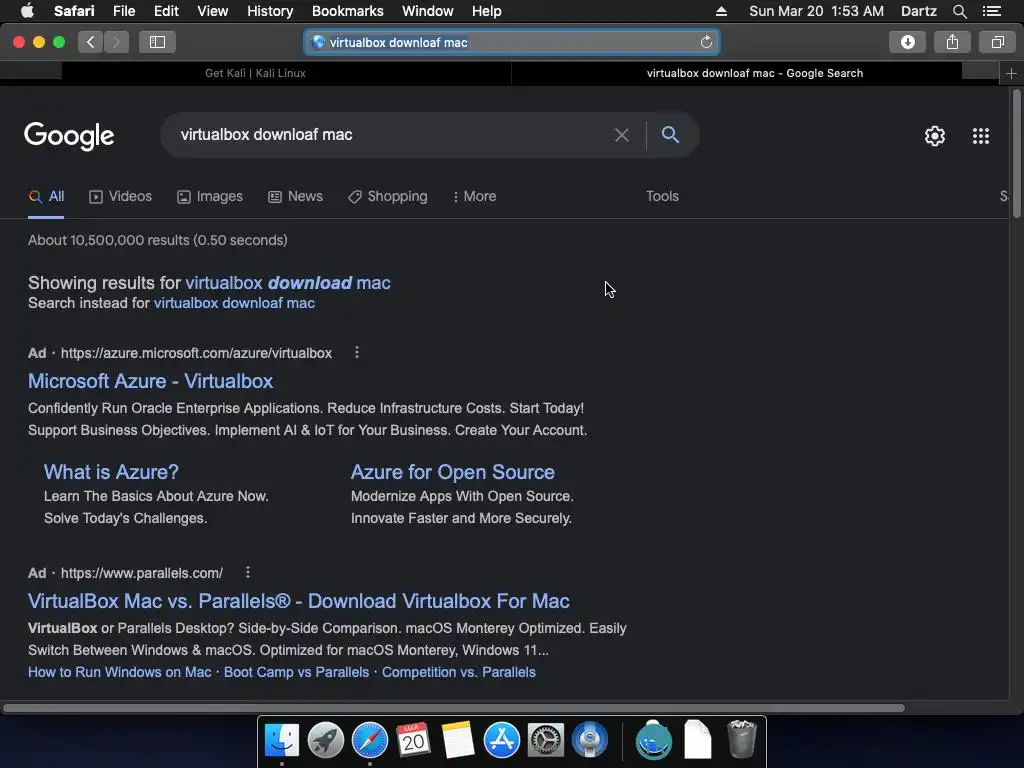Open the File menu

point(123,11)
